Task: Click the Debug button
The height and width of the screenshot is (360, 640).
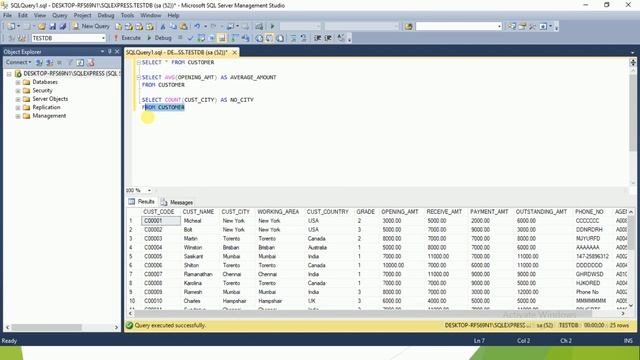Action: click(x=159, y=38)
